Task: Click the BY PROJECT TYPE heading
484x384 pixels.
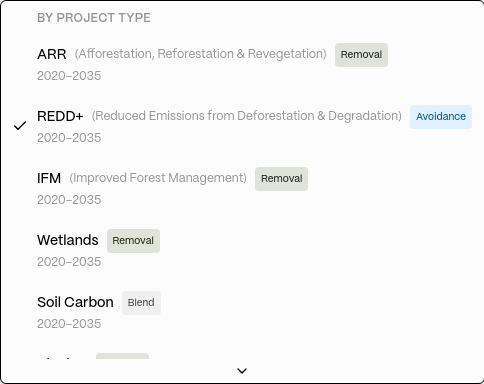Action: click(94, 18)
